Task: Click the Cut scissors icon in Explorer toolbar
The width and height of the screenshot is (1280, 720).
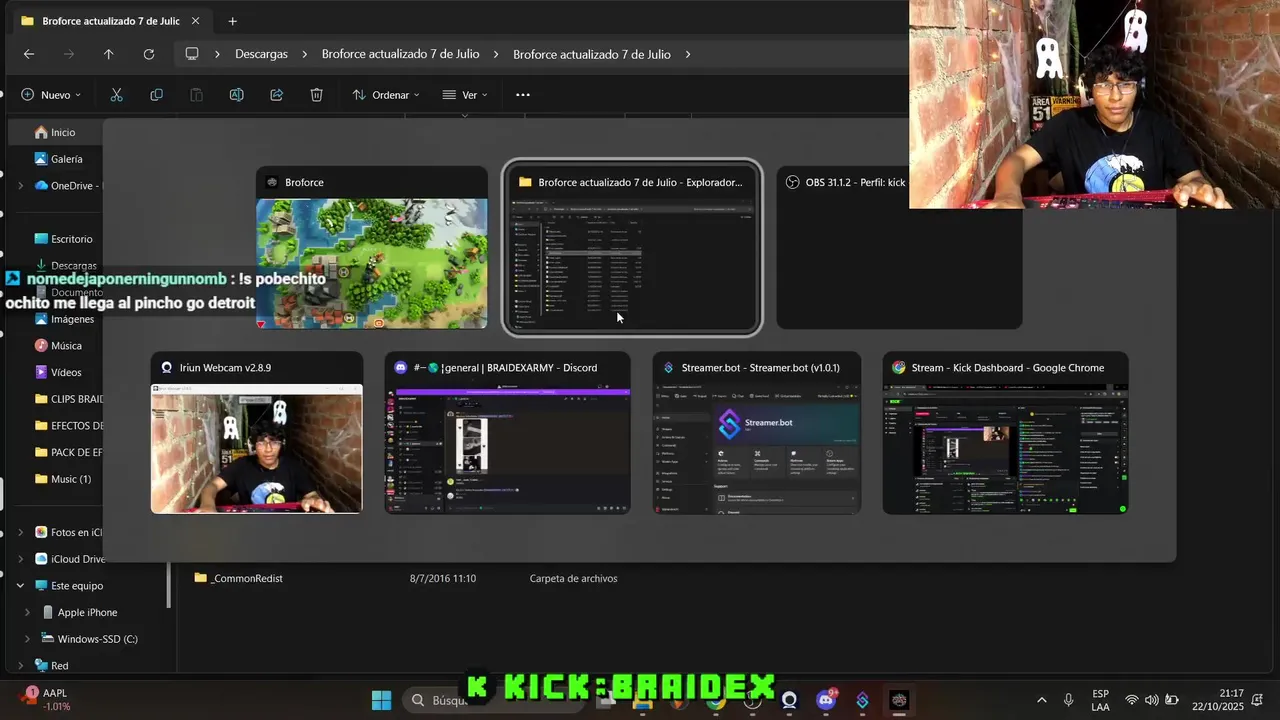Action: click(116, 95)
